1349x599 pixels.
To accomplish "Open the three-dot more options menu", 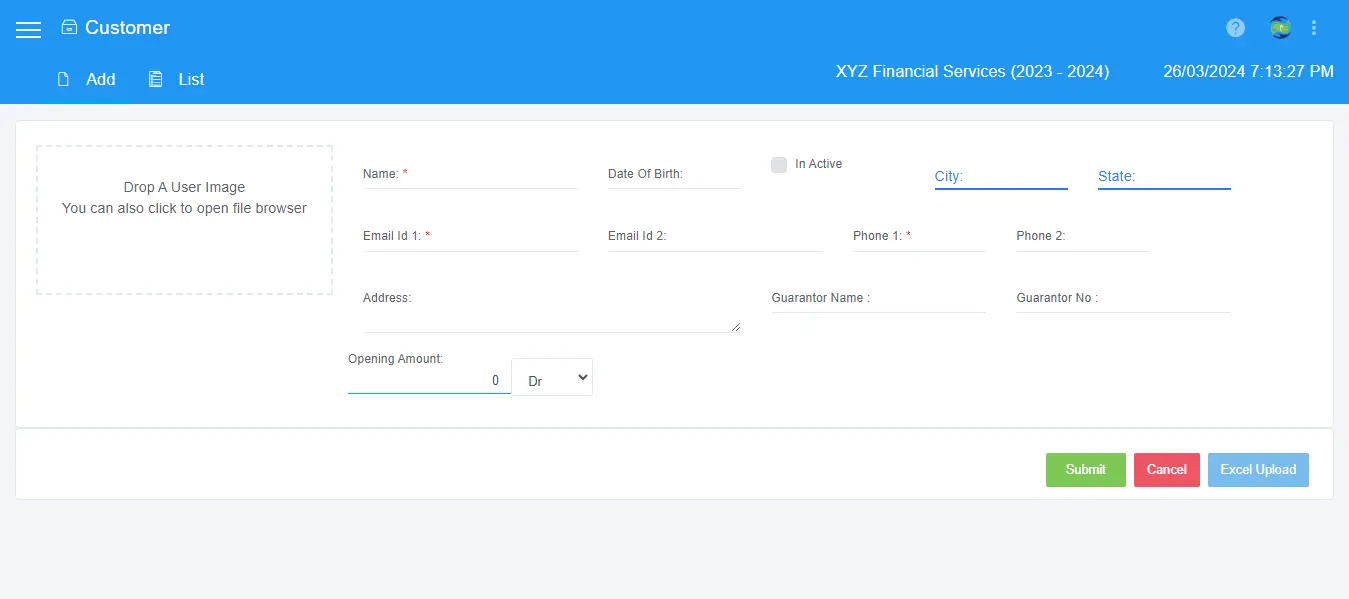I will 1314,28.
